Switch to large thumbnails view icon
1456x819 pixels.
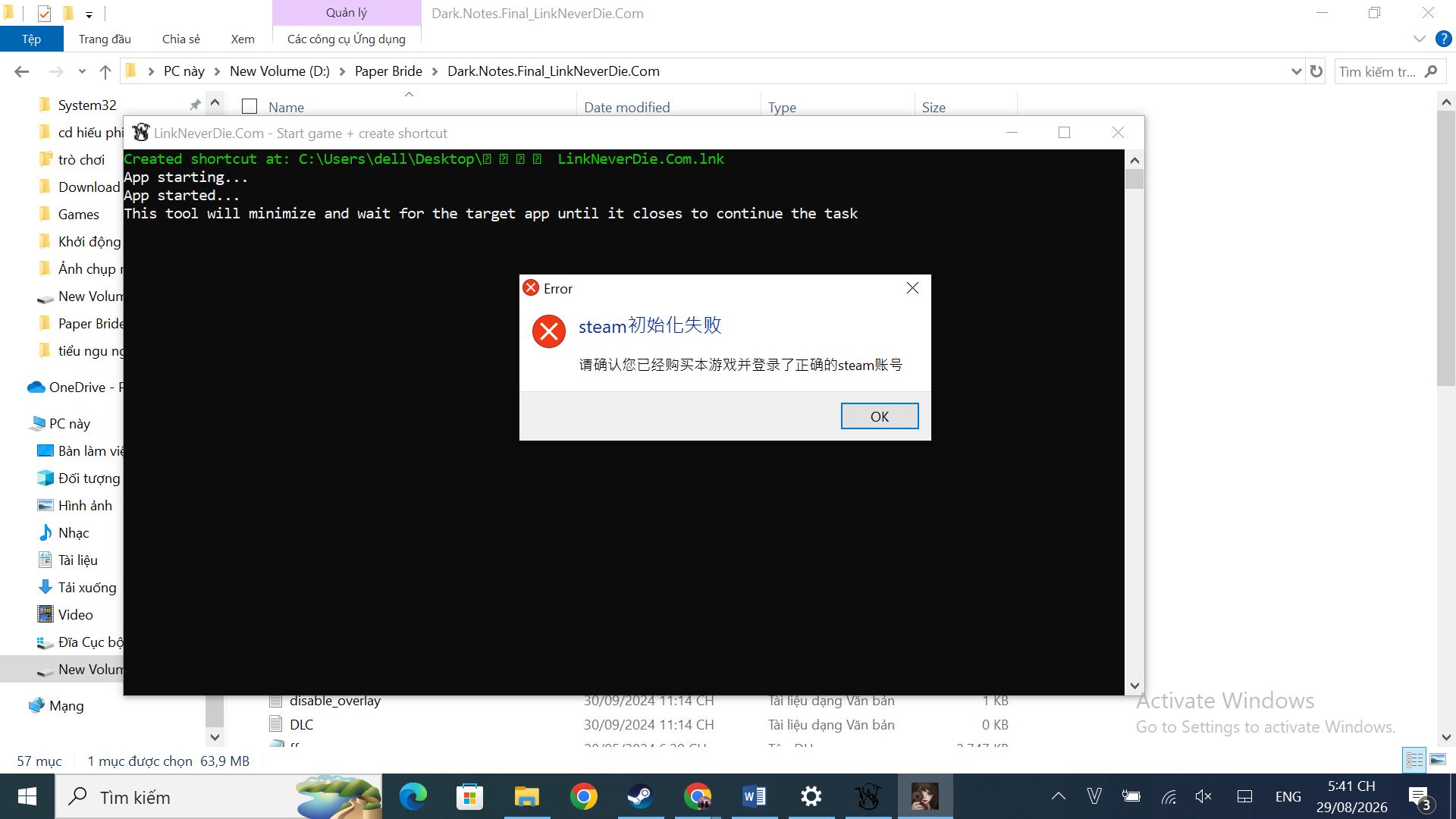[1437, 759]
